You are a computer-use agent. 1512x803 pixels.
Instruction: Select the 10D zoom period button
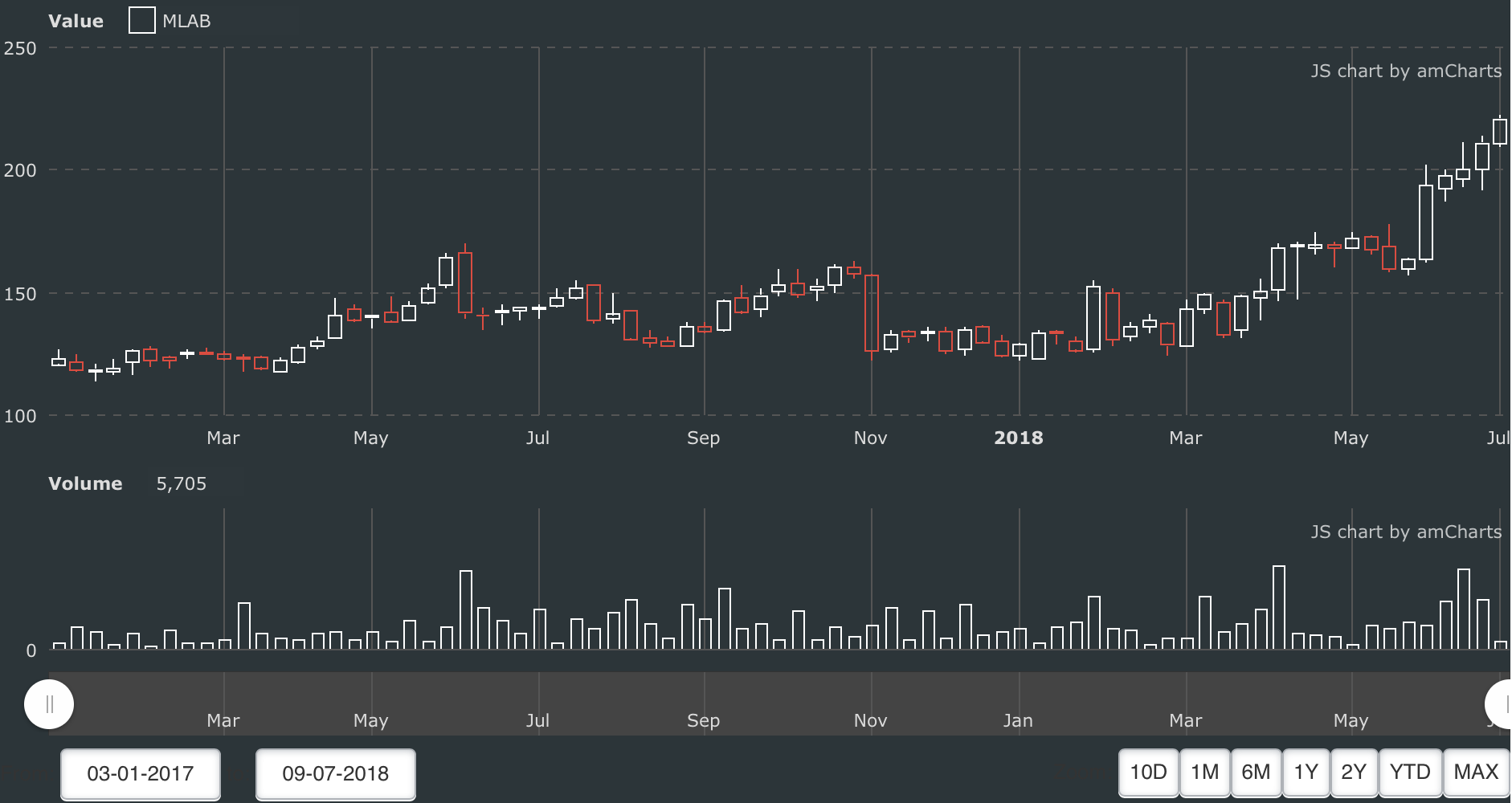(x=1149, y=772)
